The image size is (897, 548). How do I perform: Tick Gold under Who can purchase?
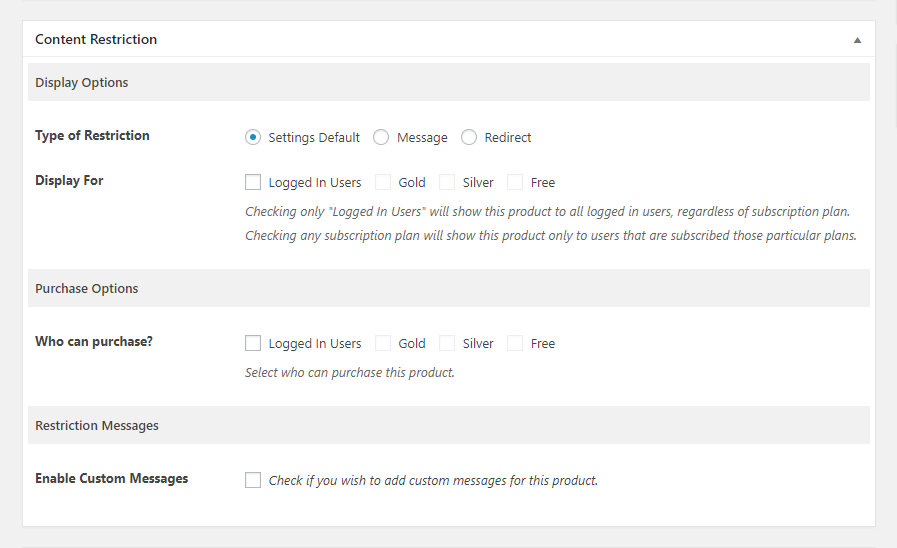pyautogui.click(x=383, y=343)
